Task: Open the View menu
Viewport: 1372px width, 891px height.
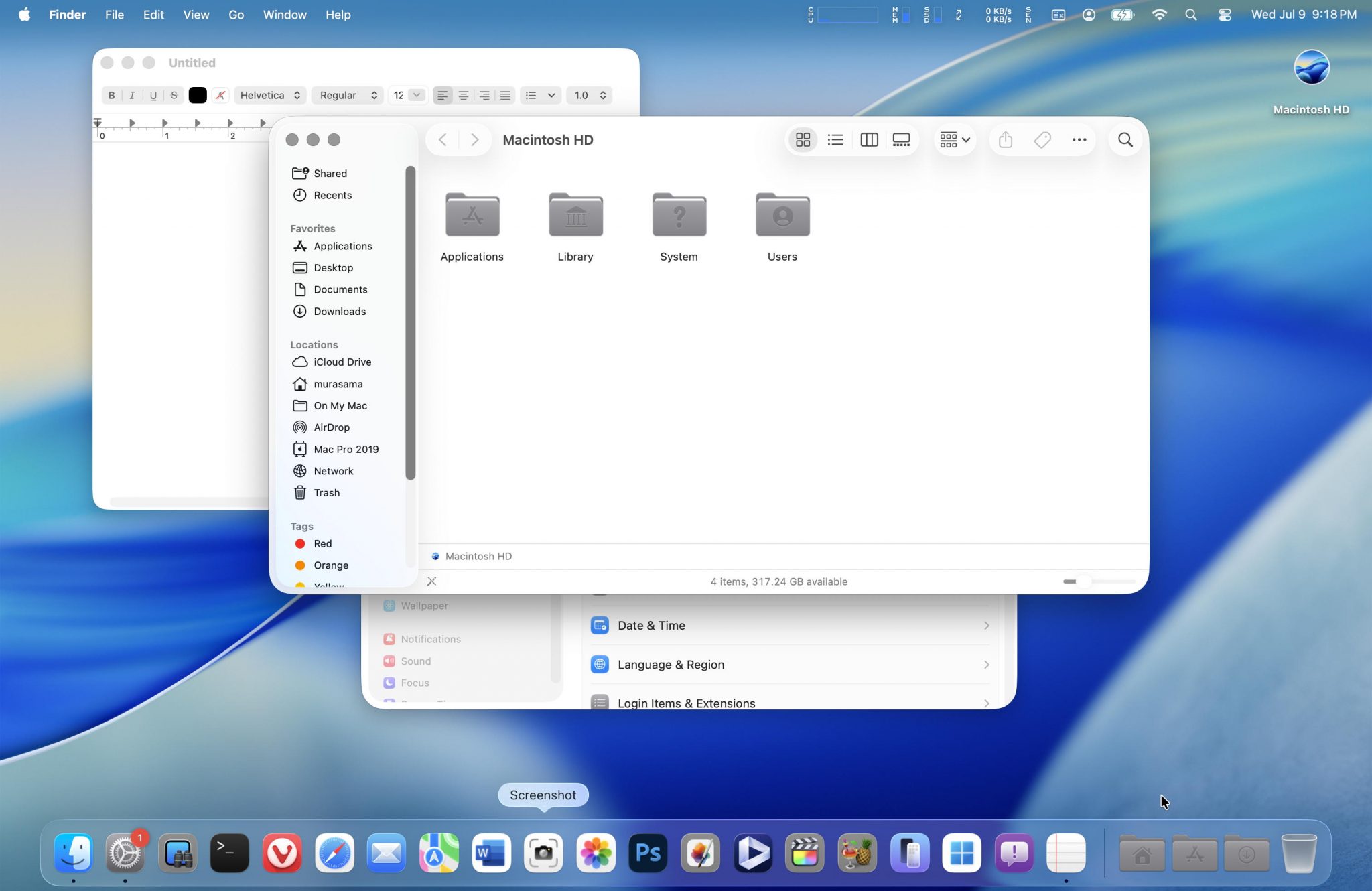Action: coord(196,15)
